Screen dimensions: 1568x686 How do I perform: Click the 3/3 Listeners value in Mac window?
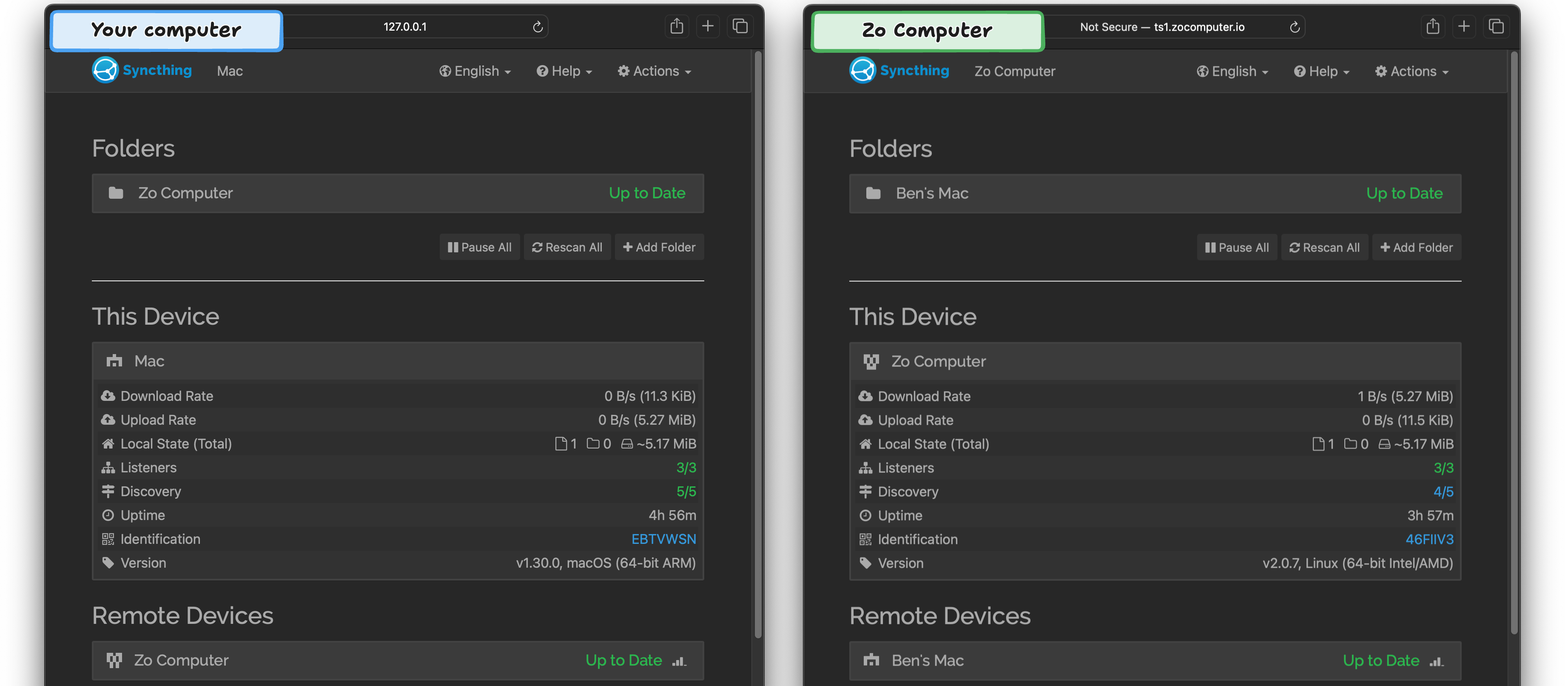(x=686, y=468)
